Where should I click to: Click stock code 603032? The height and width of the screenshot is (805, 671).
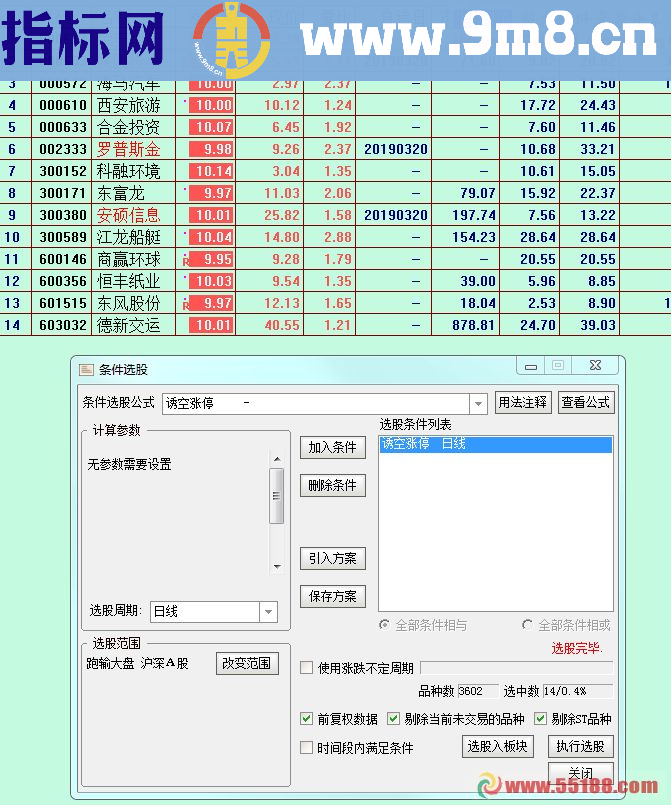(x=63, y=325)
